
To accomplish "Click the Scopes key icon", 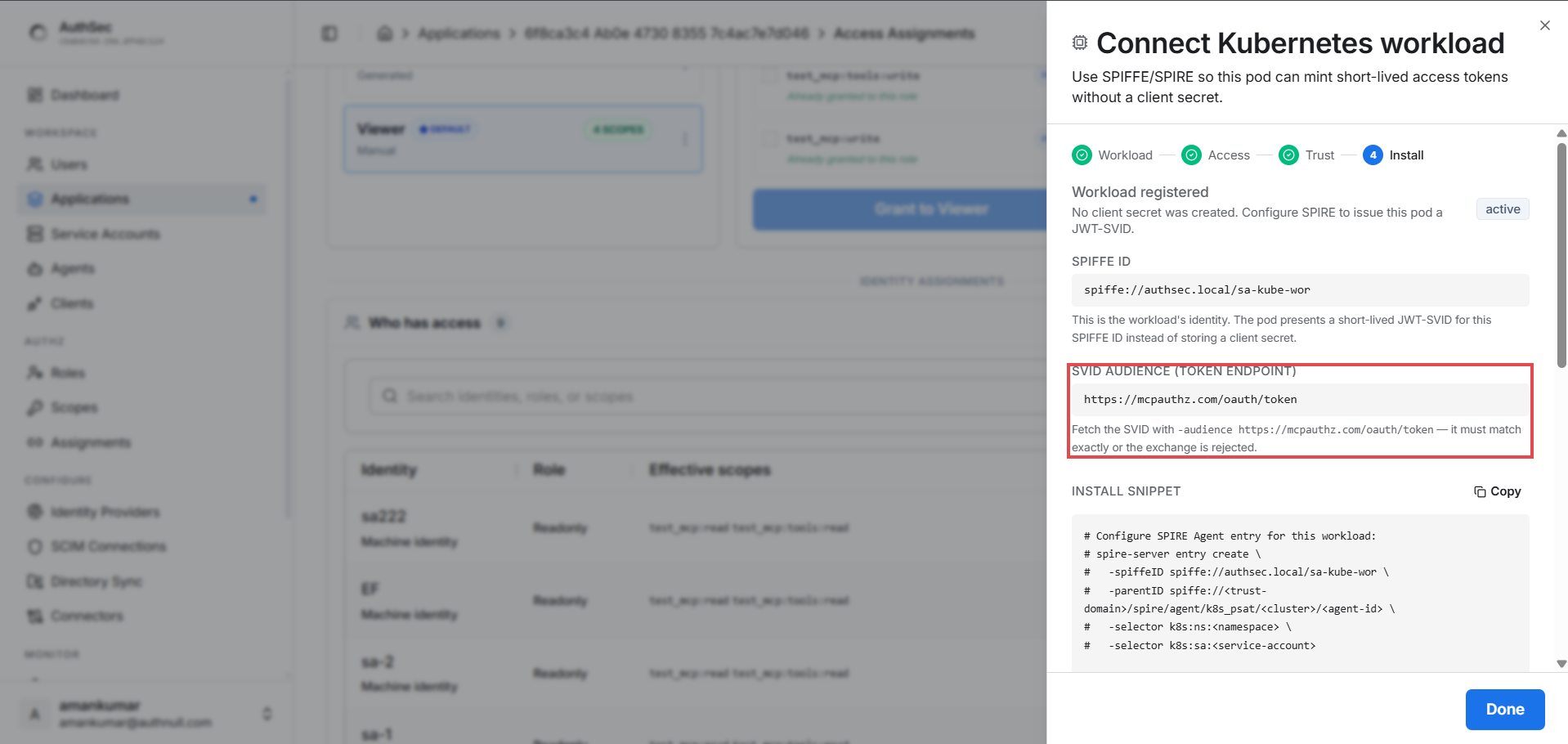I will coord(34,407).
